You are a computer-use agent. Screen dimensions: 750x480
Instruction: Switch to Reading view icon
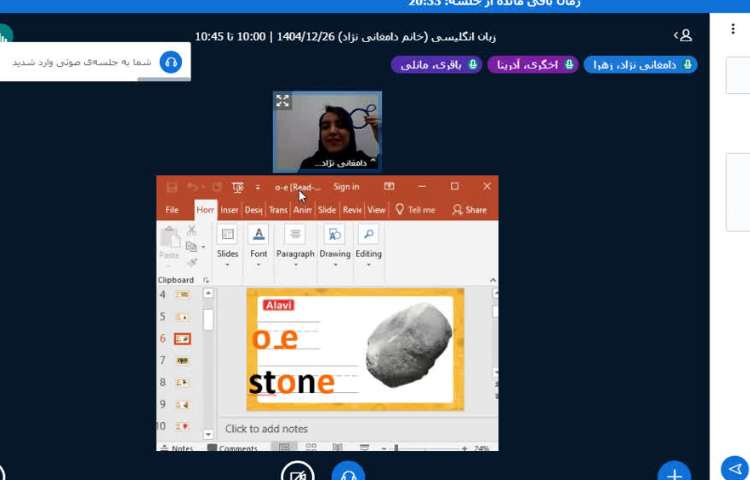[x=338, y=447]
